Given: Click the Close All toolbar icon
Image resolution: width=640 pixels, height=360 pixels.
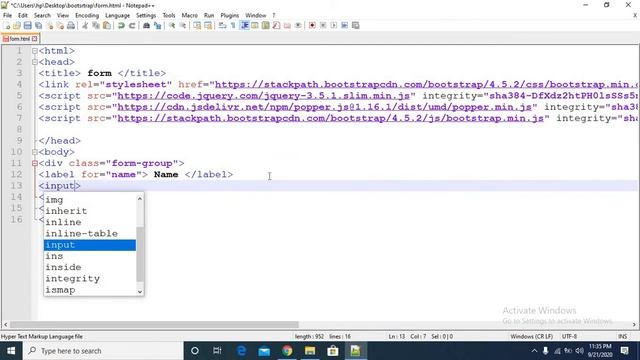Looking at the screenshot, I should [x=60, y=25].
